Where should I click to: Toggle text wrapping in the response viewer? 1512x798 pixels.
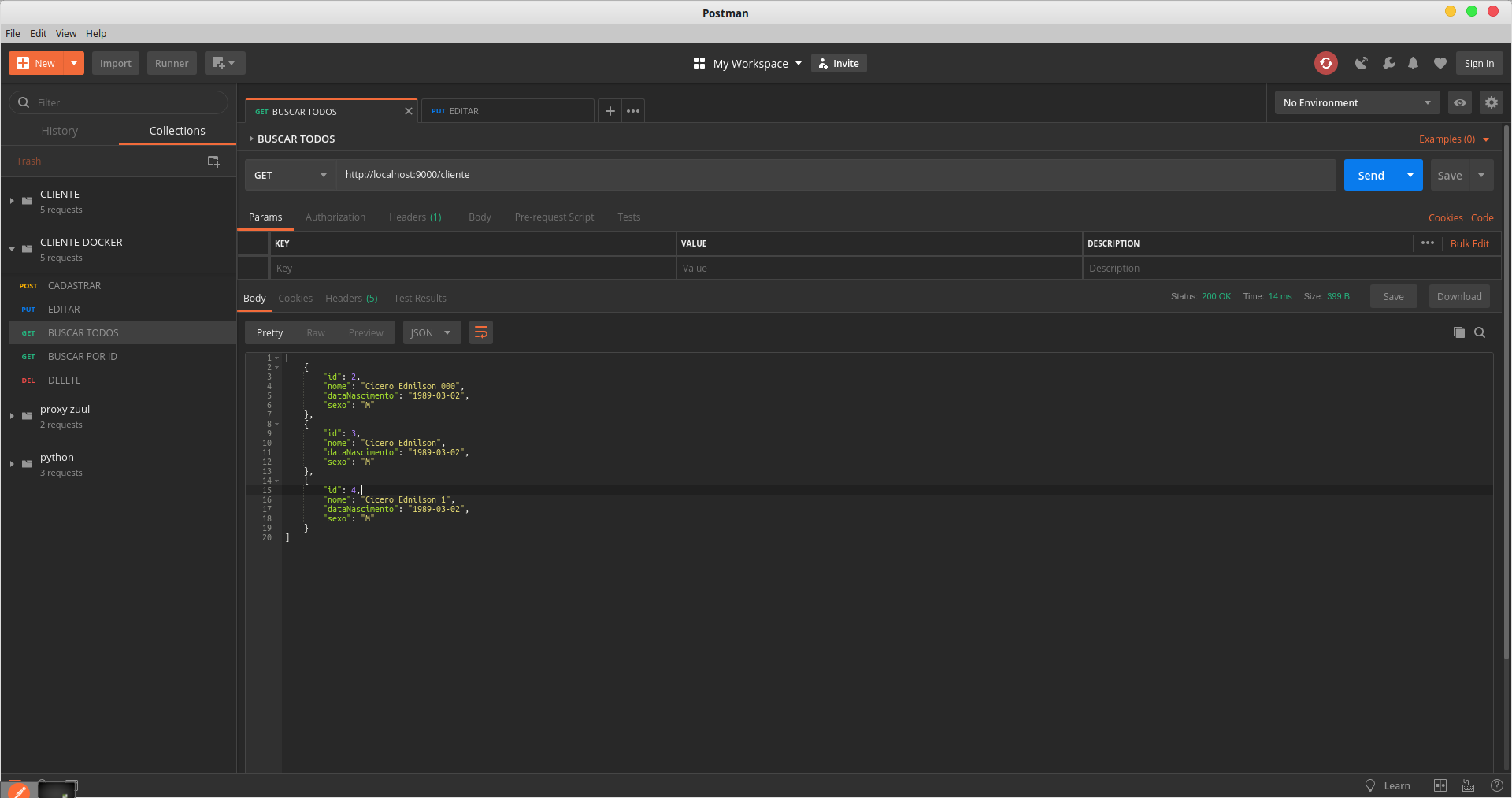pos(481,332)
